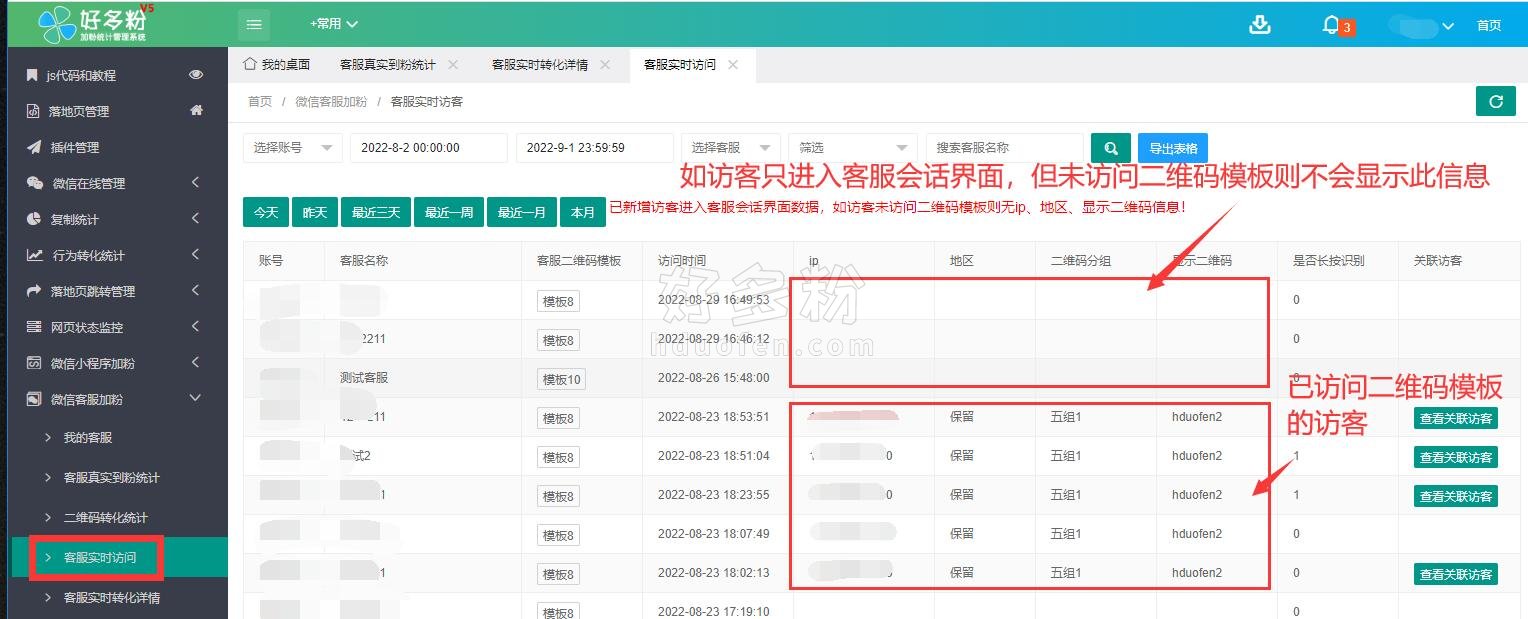This screenshot has width=1528, height=619.
Task: Click the 行为转化统计 line chart icon
Action: pos(34,255)
